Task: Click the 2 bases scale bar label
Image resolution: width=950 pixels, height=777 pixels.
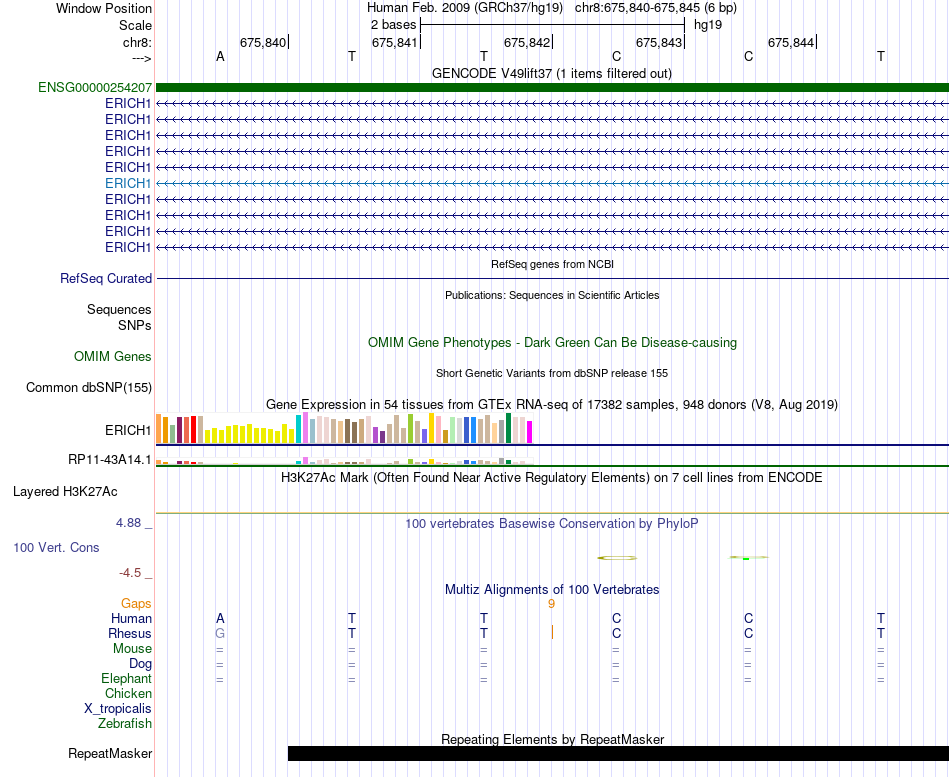Action: [x=393, y=25]
